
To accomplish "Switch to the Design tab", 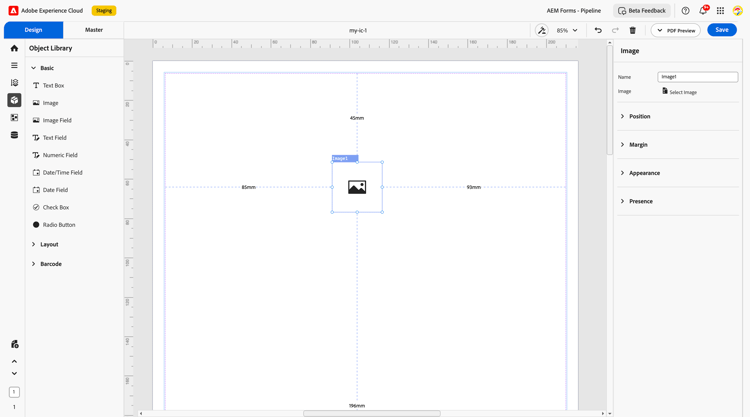I will (x=33, y=30).
